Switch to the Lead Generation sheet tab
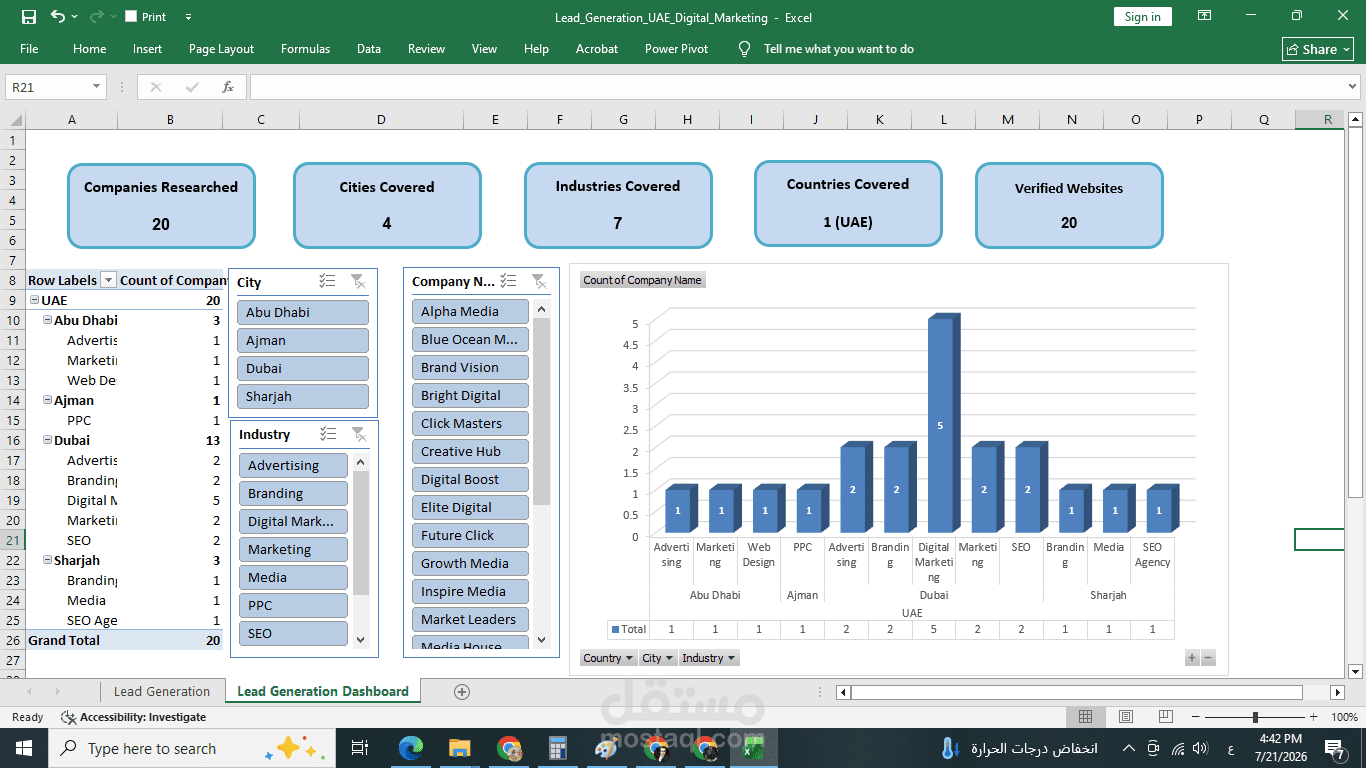This screenshot has height=768, width=1366. tap(162, 691)
